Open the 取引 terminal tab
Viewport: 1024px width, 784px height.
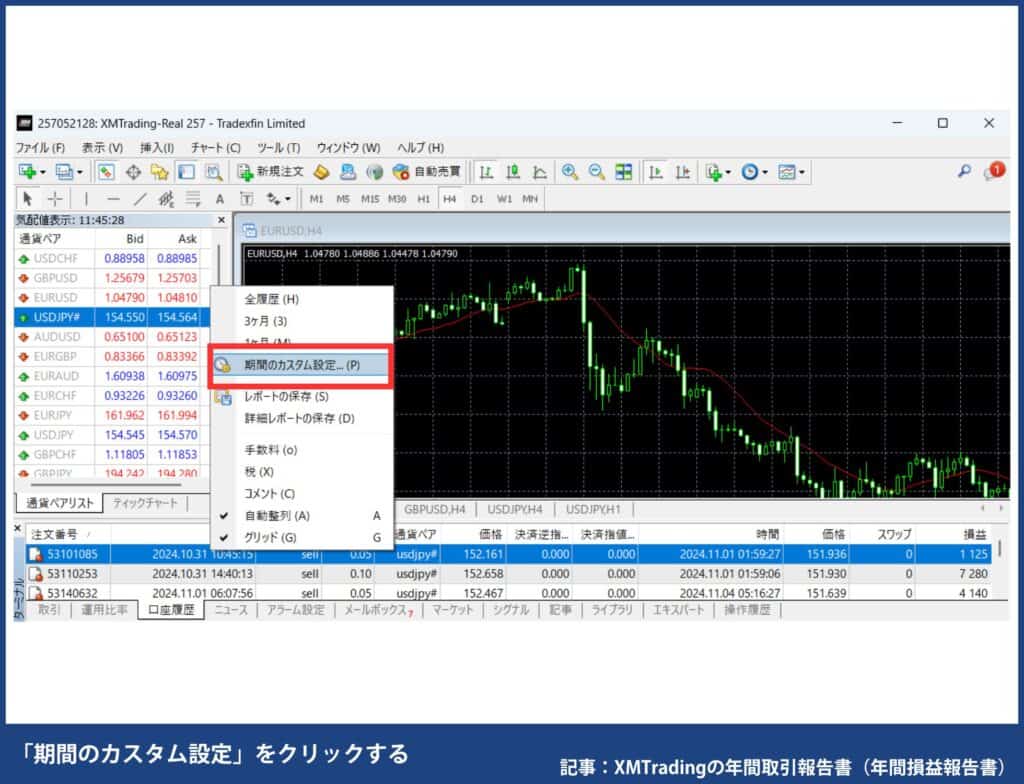pos(49,610)
